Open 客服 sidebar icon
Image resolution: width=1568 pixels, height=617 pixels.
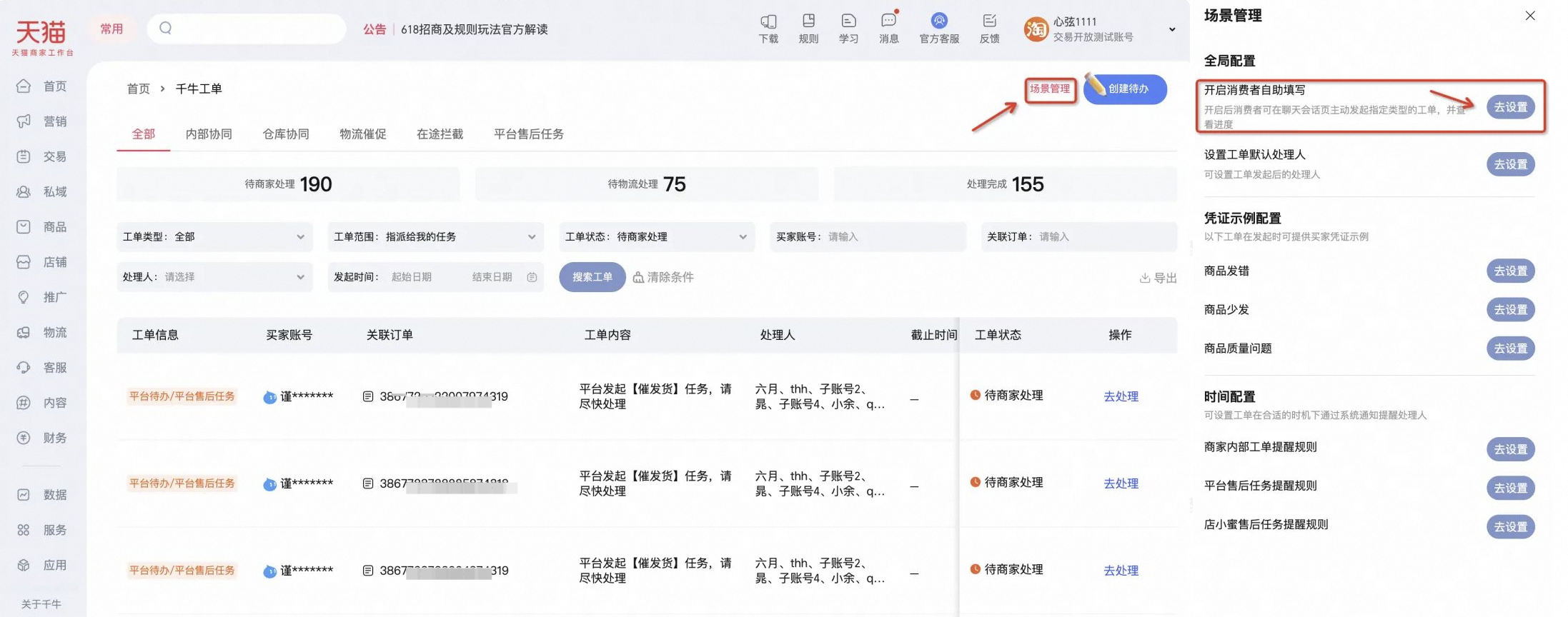[24, 367]
